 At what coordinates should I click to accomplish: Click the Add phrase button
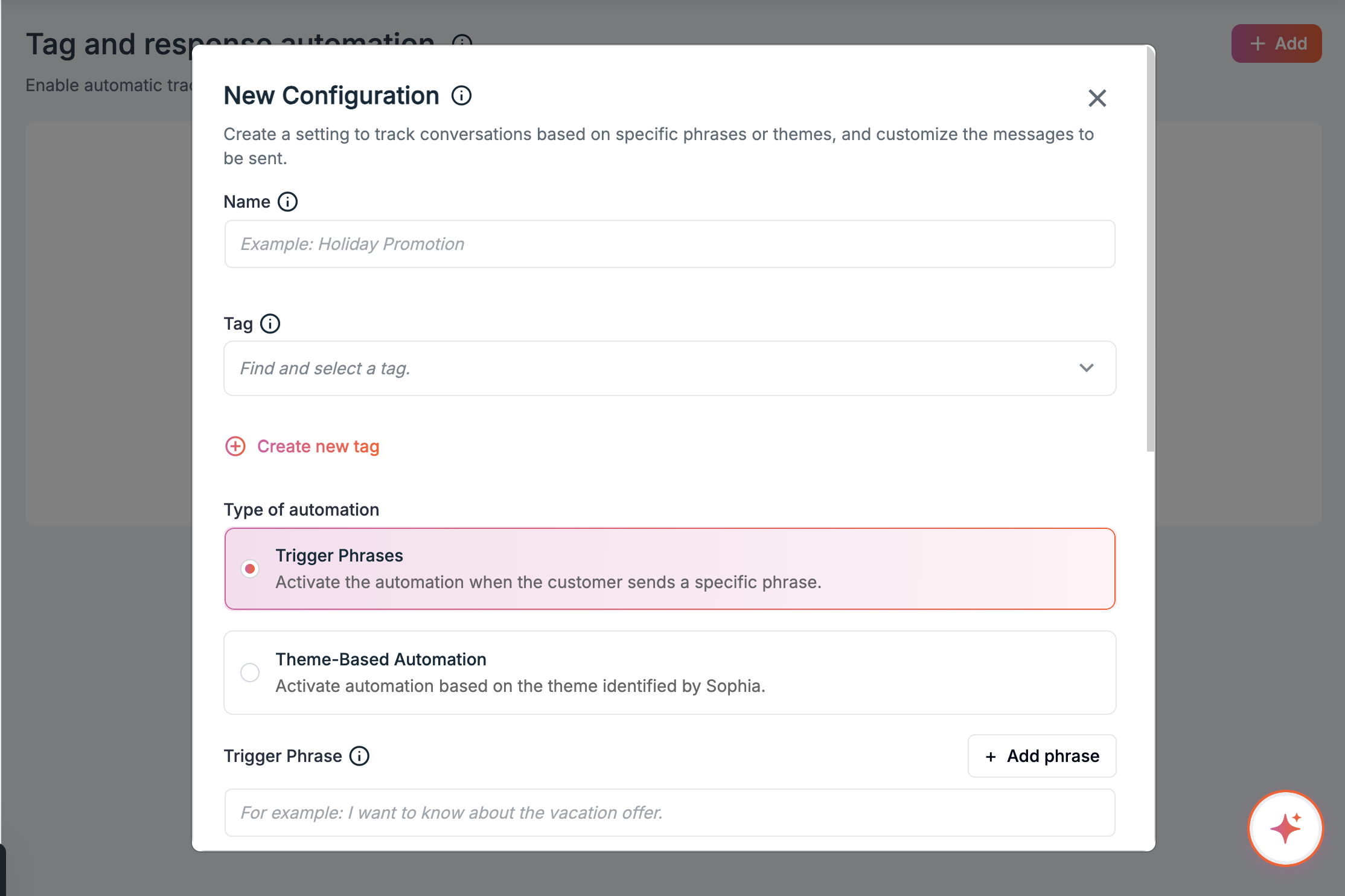pyautogui.click(x=1041, y=756)
